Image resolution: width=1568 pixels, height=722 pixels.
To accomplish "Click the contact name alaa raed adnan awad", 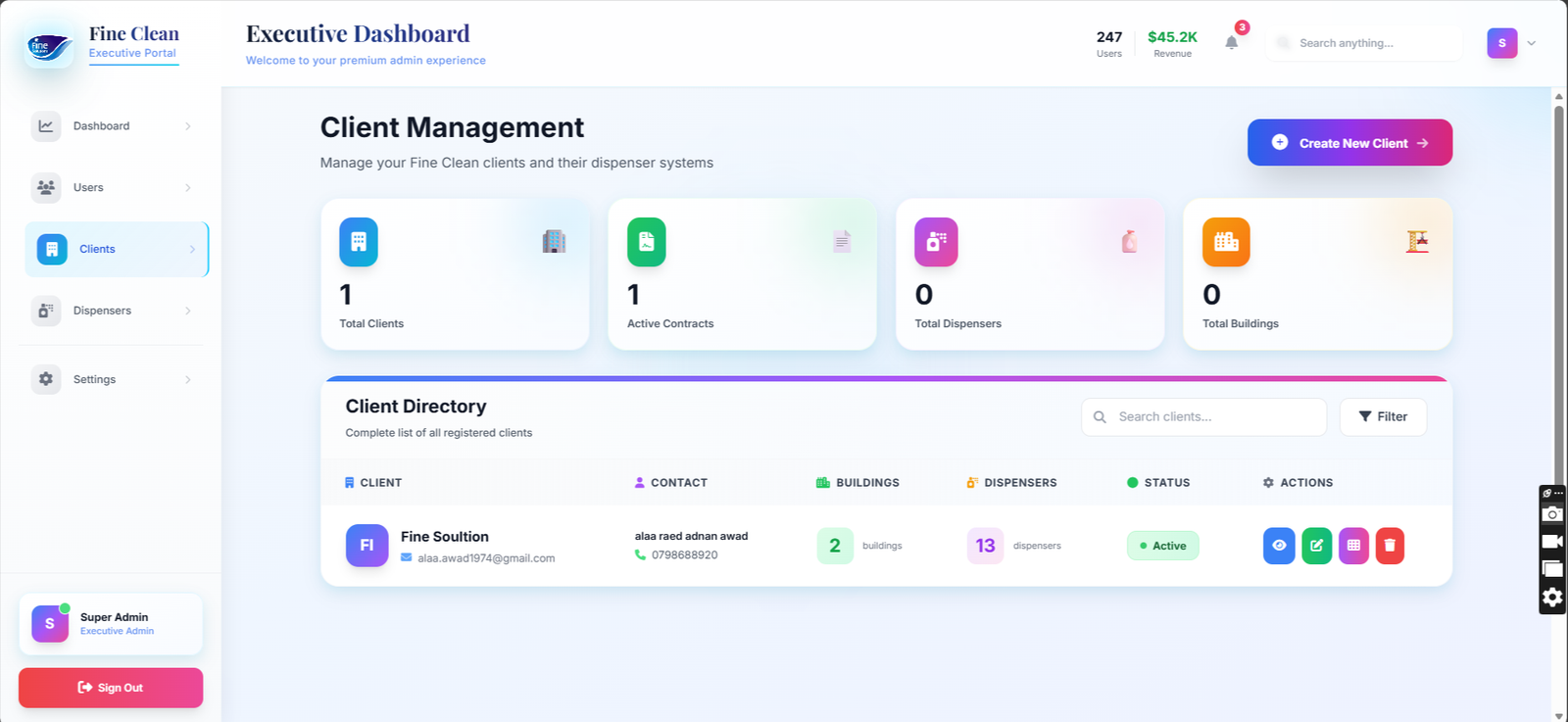I will (x=691, y=536).
